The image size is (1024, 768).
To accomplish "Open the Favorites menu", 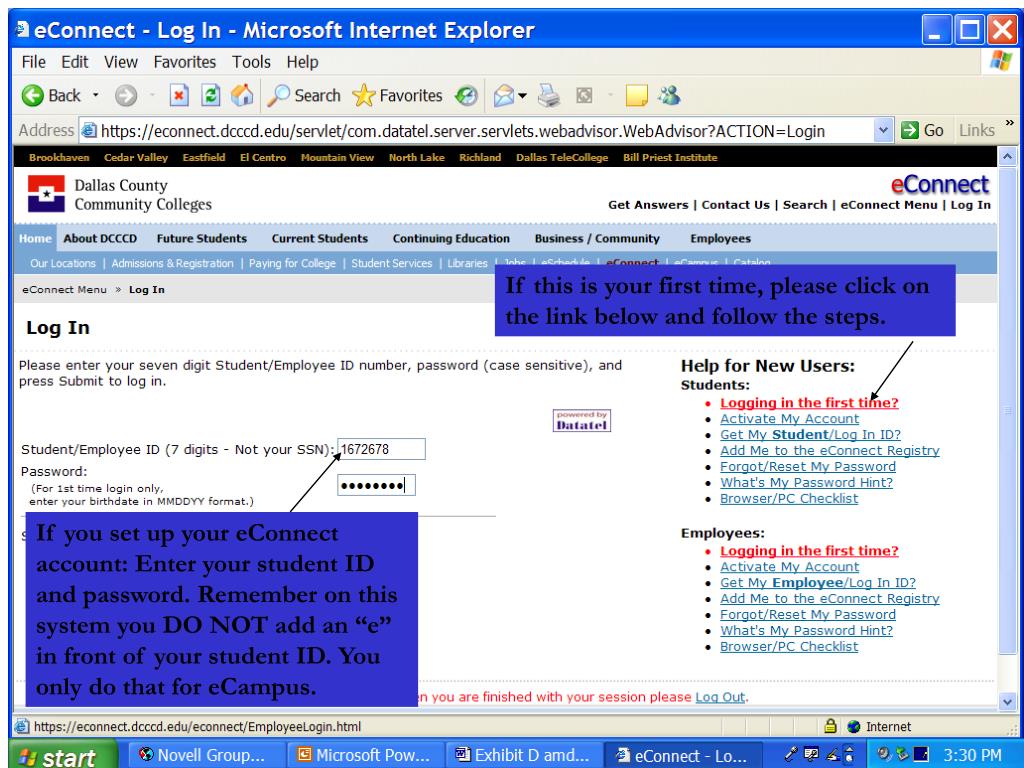I will click(185, 62).
